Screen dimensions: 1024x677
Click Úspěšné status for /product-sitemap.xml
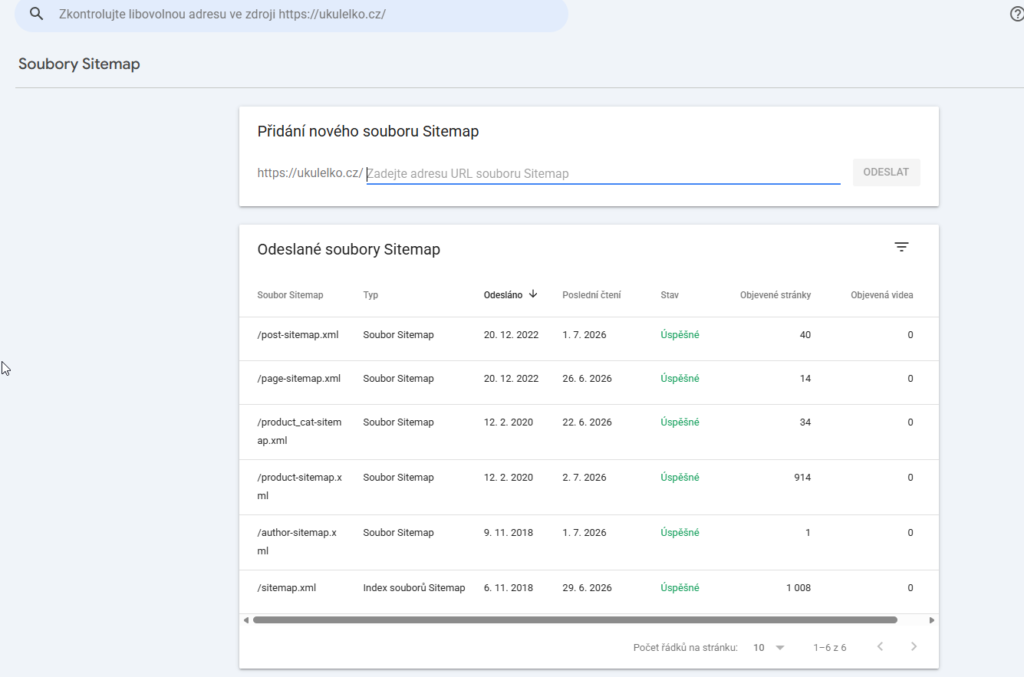[x=680, y=478]
